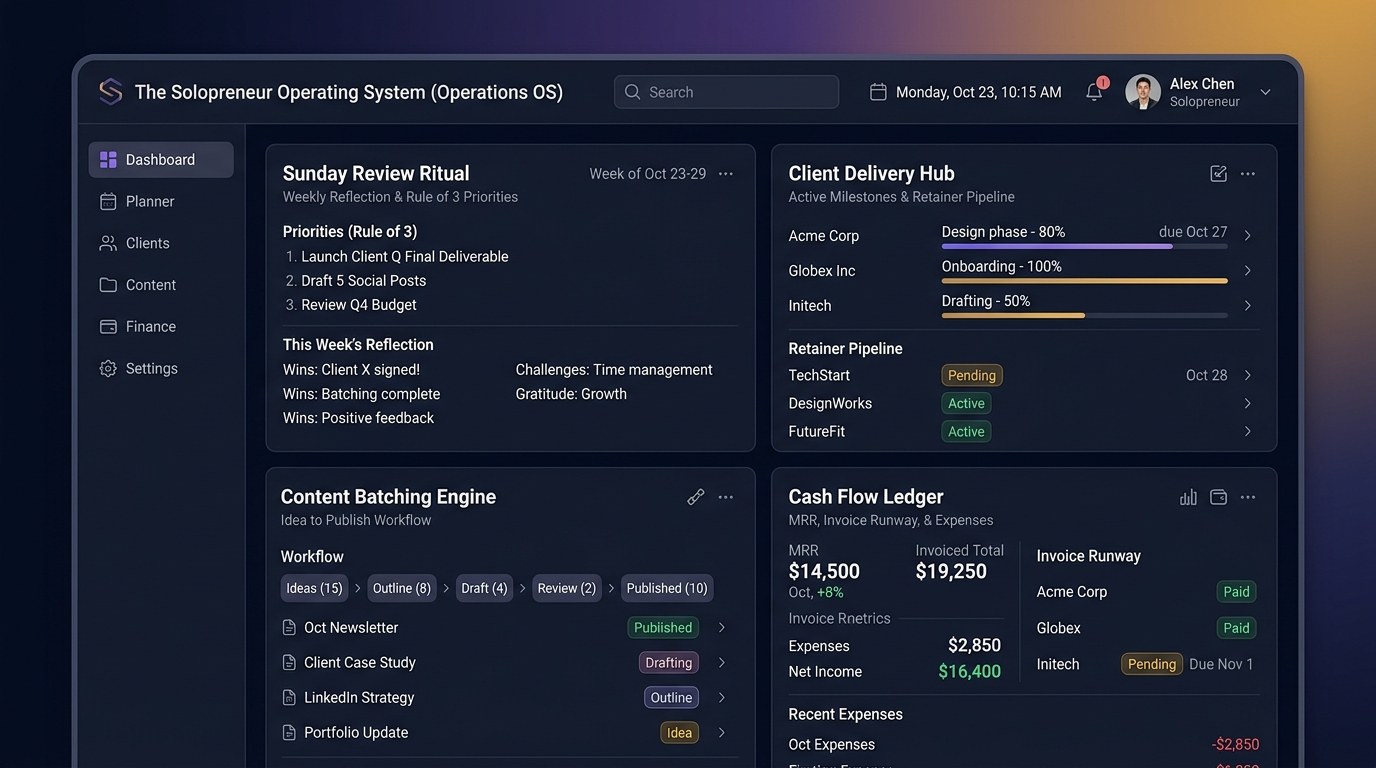This screenshot has height=768, width=1376.
Task: Click the Cash Flow Ledger wallet icon
Action: click(x=1218, y=497)
